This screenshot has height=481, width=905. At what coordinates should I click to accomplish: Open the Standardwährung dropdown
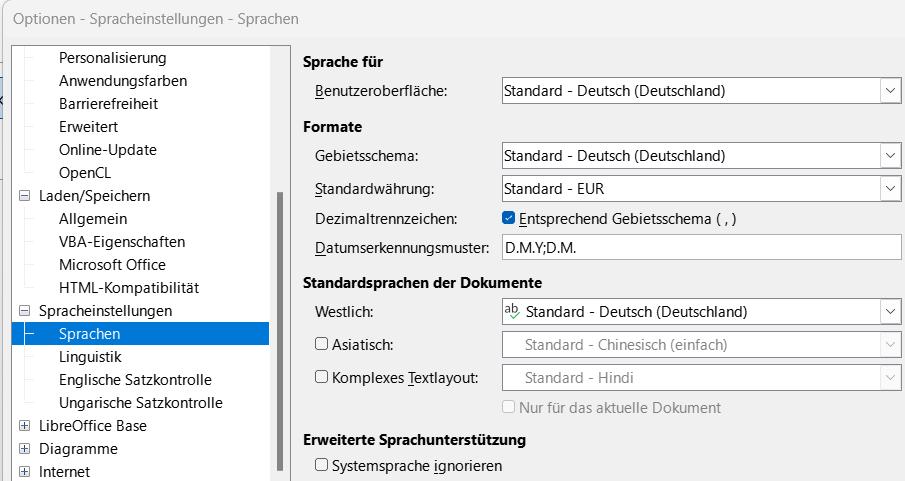[x=890, y=188]
